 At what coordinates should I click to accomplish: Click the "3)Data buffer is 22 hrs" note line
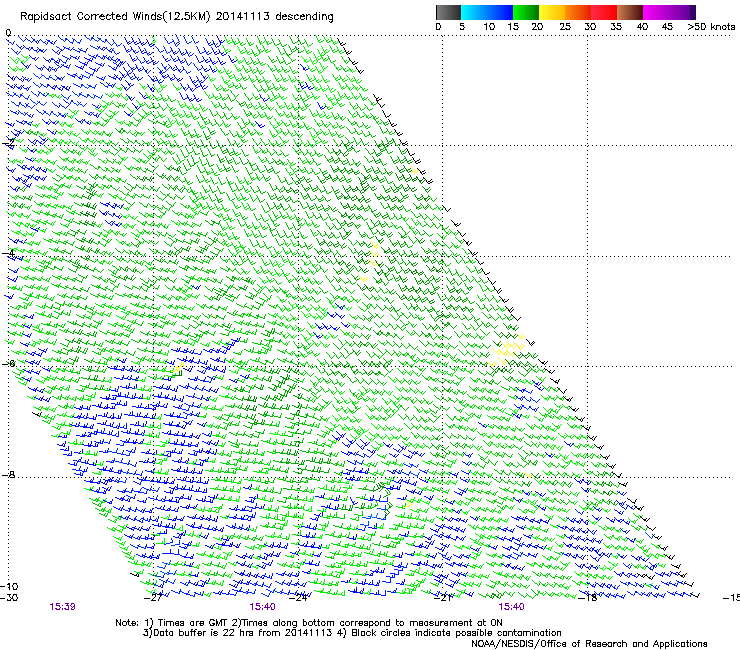(352, 633)
